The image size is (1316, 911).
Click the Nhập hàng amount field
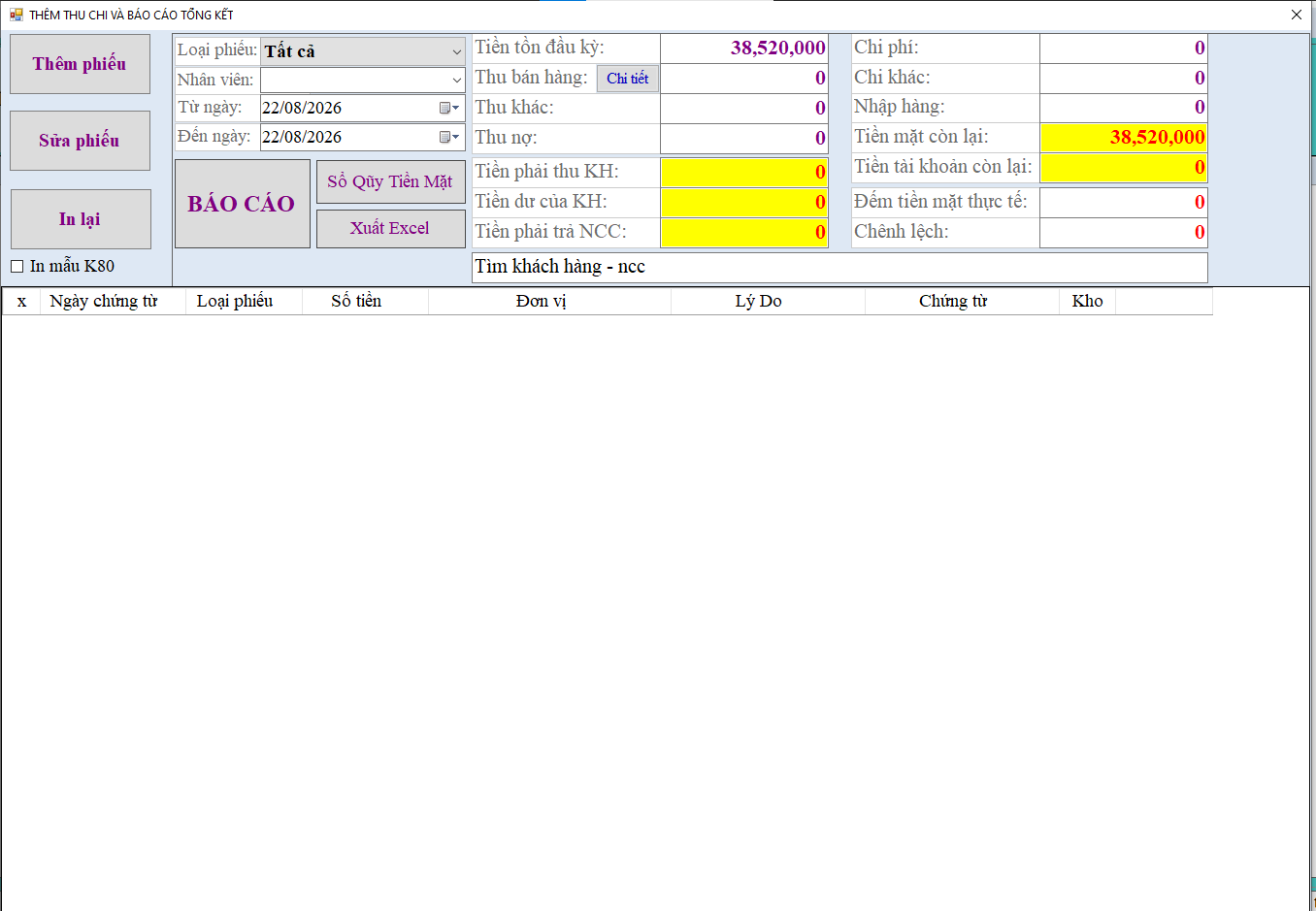(1124, 108)
